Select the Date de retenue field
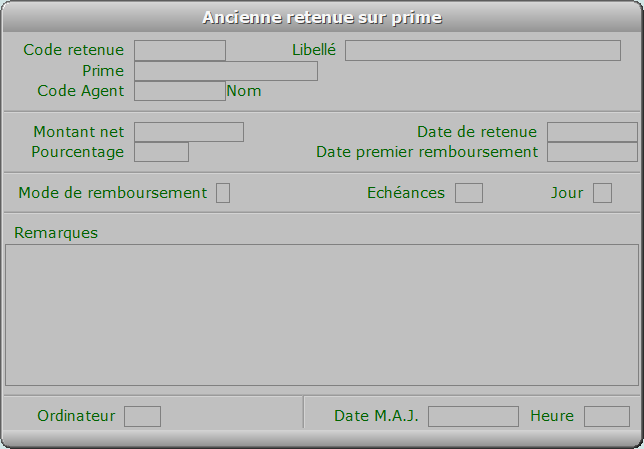 [592, 132]
